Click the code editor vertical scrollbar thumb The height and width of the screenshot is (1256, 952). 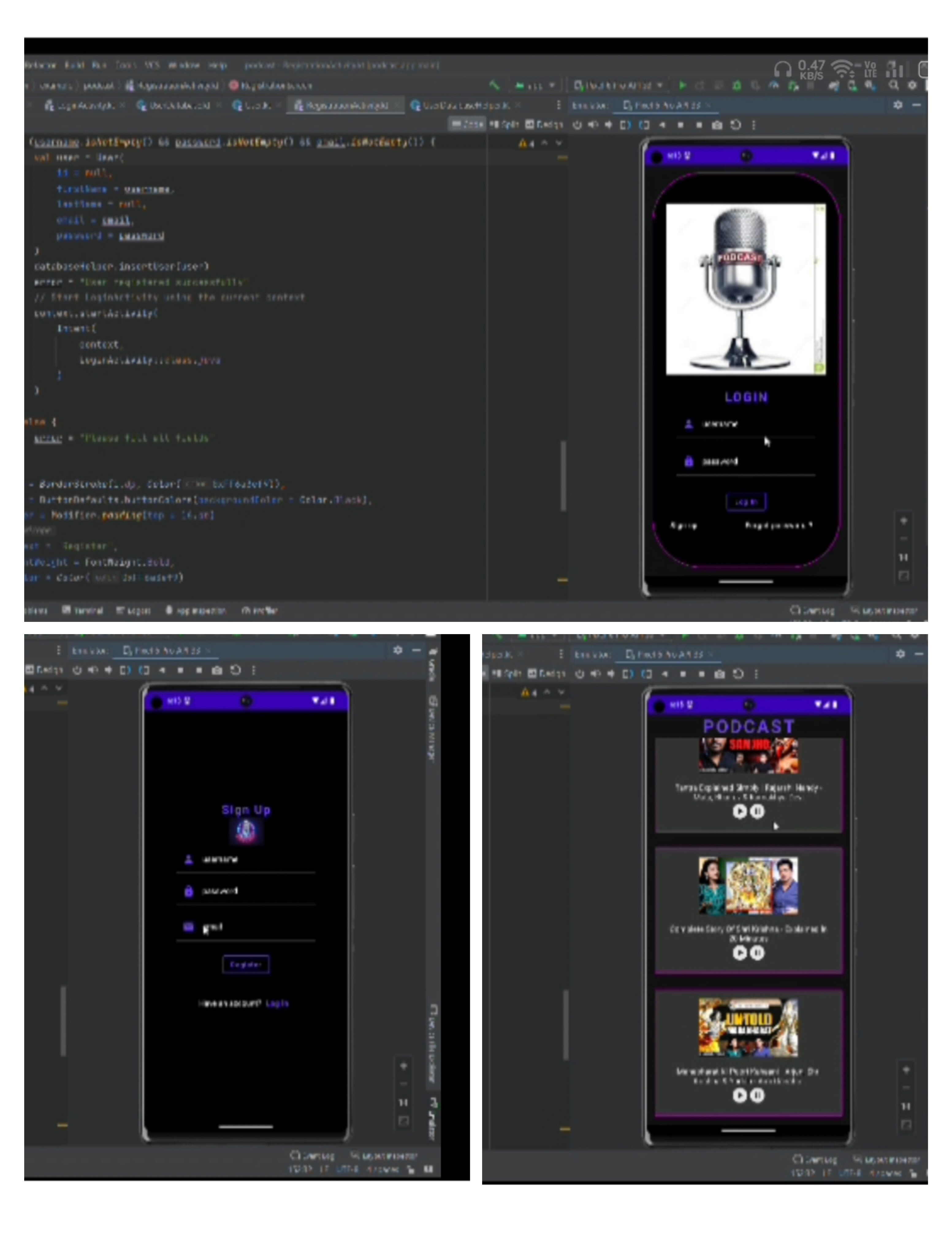(562, 476)
